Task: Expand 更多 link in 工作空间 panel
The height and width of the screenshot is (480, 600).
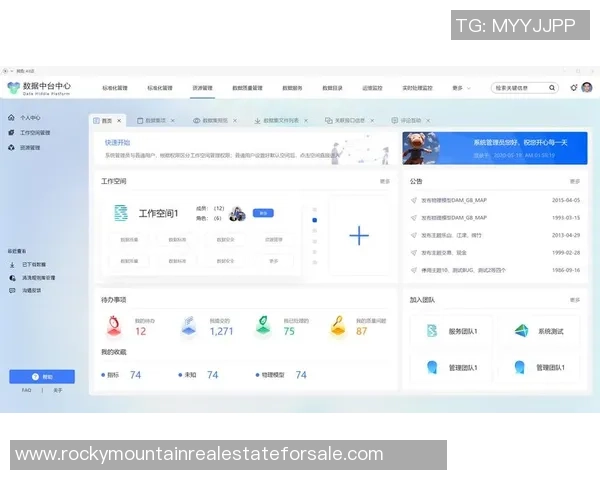Action: 385,181
